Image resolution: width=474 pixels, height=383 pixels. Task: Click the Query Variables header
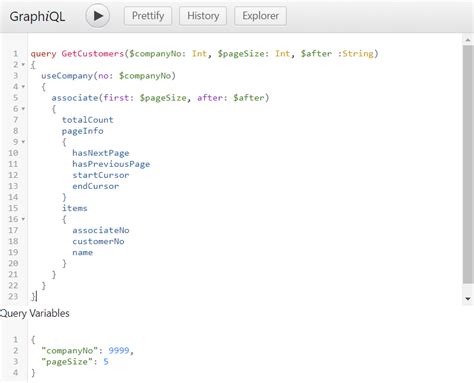(x=35, y=313)
